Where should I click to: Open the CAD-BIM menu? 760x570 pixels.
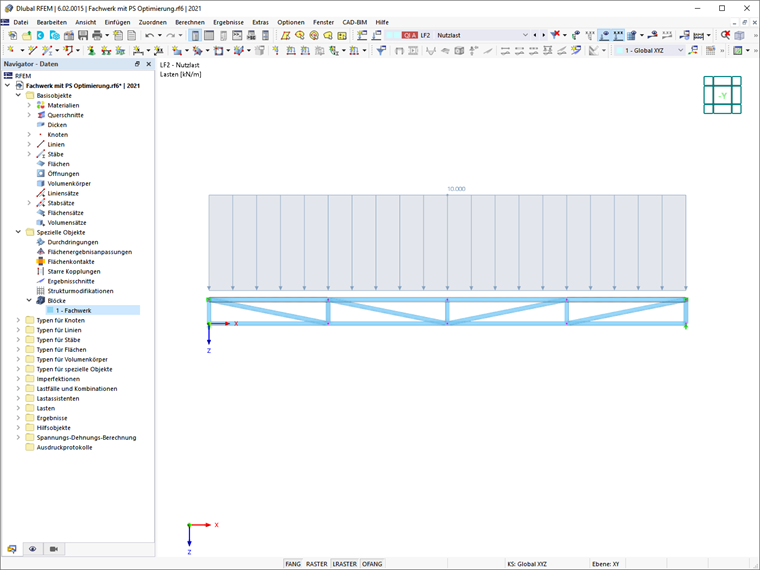pyautogui.click(x=354, y=22)
